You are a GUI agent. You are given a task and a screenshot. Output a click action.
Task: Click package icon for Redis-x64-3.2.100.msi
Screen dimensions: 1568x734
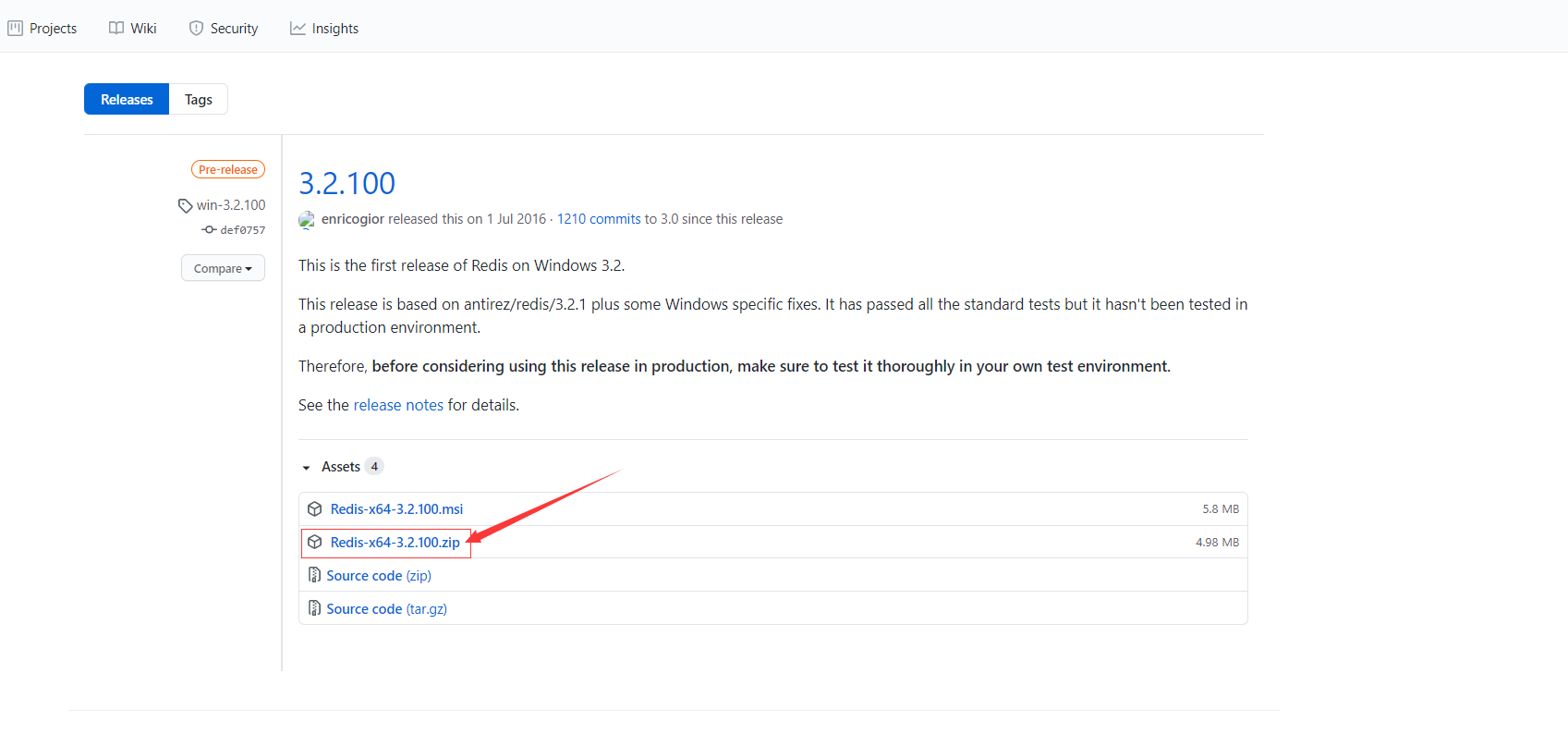(315, 509)
